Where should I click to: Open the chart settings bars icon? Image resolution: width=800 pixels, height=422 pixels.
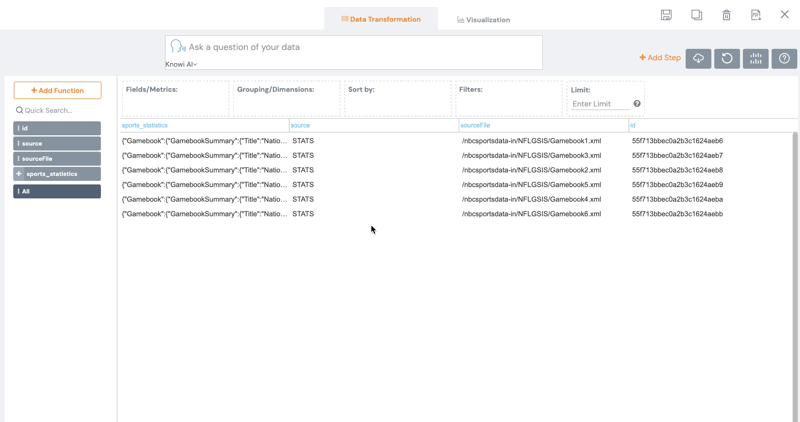point(756,58)
